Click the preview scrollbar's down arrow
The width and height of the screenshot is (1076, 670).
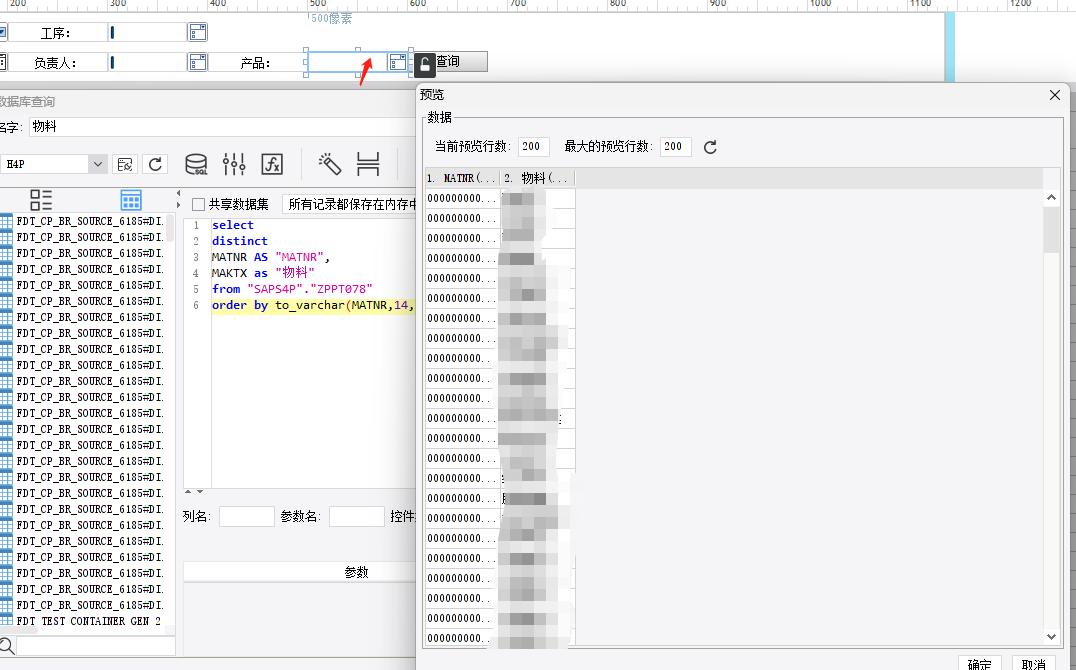1051,636
